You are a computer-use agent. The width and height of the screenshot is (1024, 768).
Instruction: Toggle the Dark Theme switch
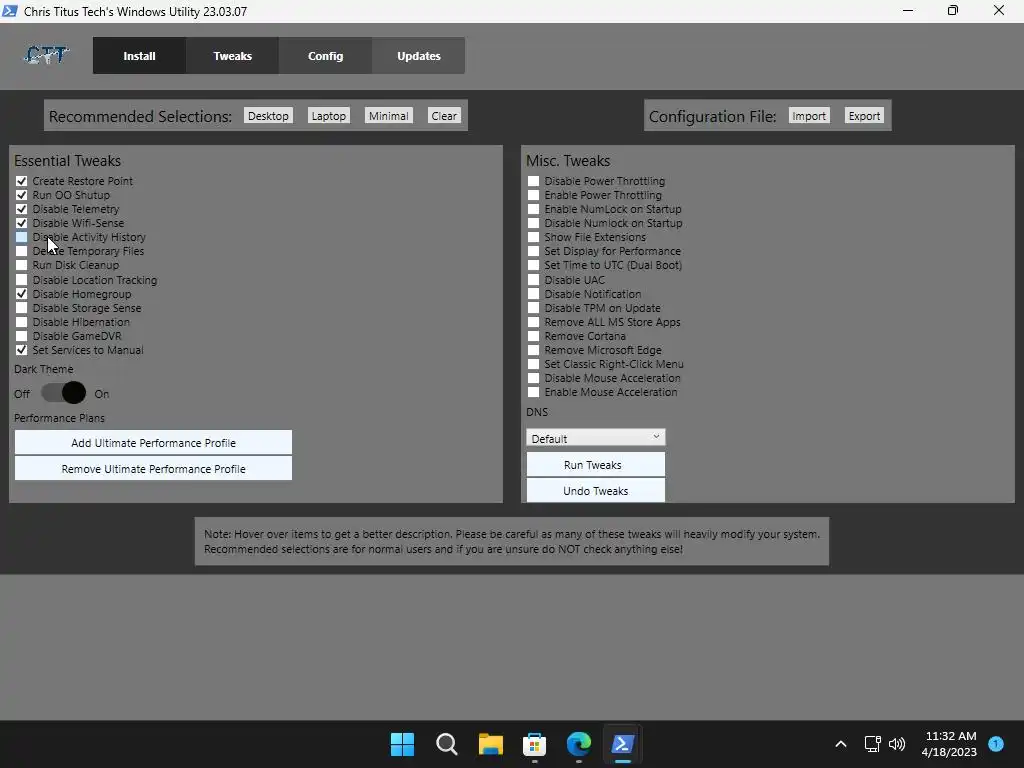[x=63, y=392]
